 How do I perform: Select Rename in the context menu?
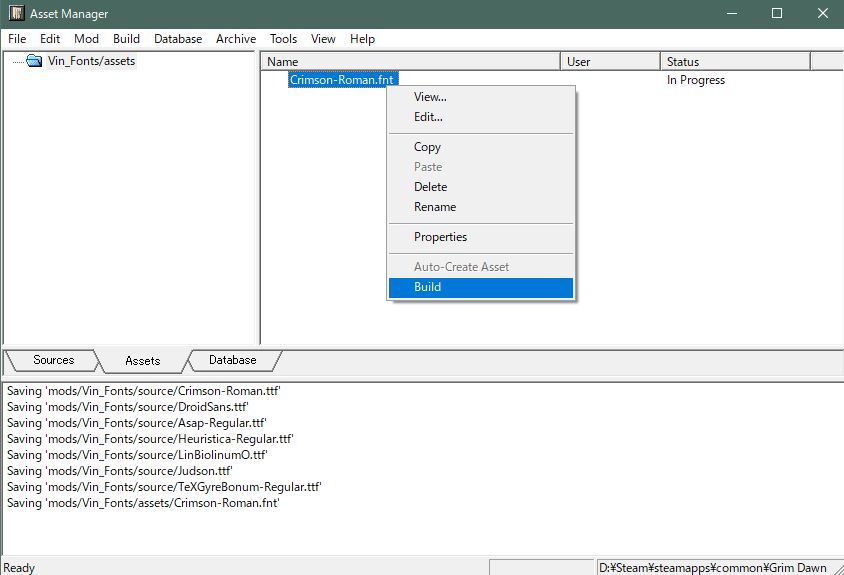pos(434,207)
